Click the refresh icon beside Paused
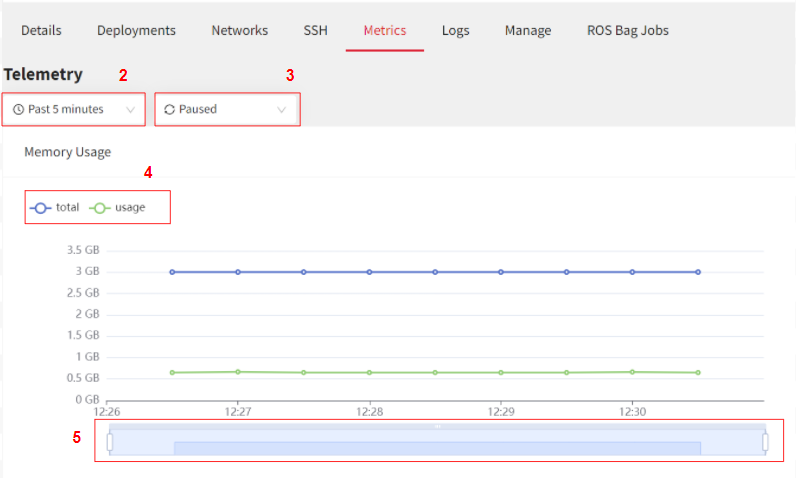The width and height of the screenshot is (796, 478). pyautogui.click(x=170, y=110)
